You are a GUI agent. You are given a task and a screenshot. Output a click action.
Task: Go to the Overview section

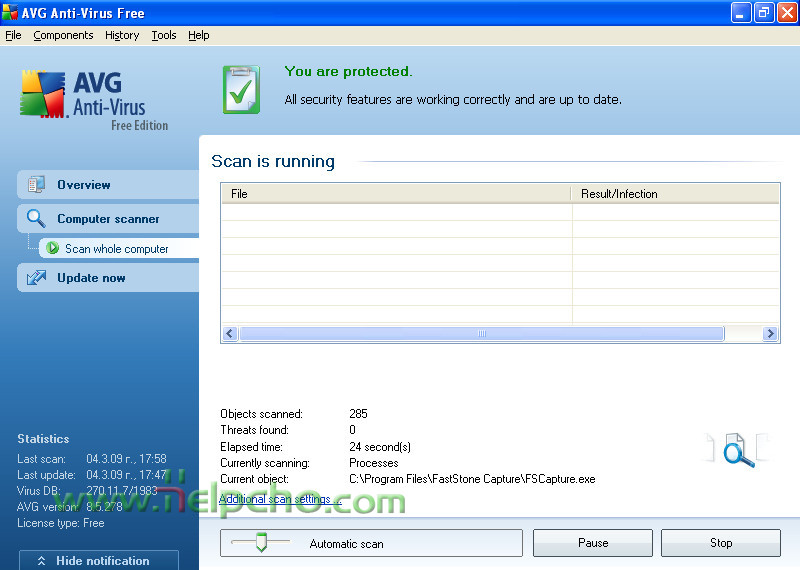click(108, 185)
